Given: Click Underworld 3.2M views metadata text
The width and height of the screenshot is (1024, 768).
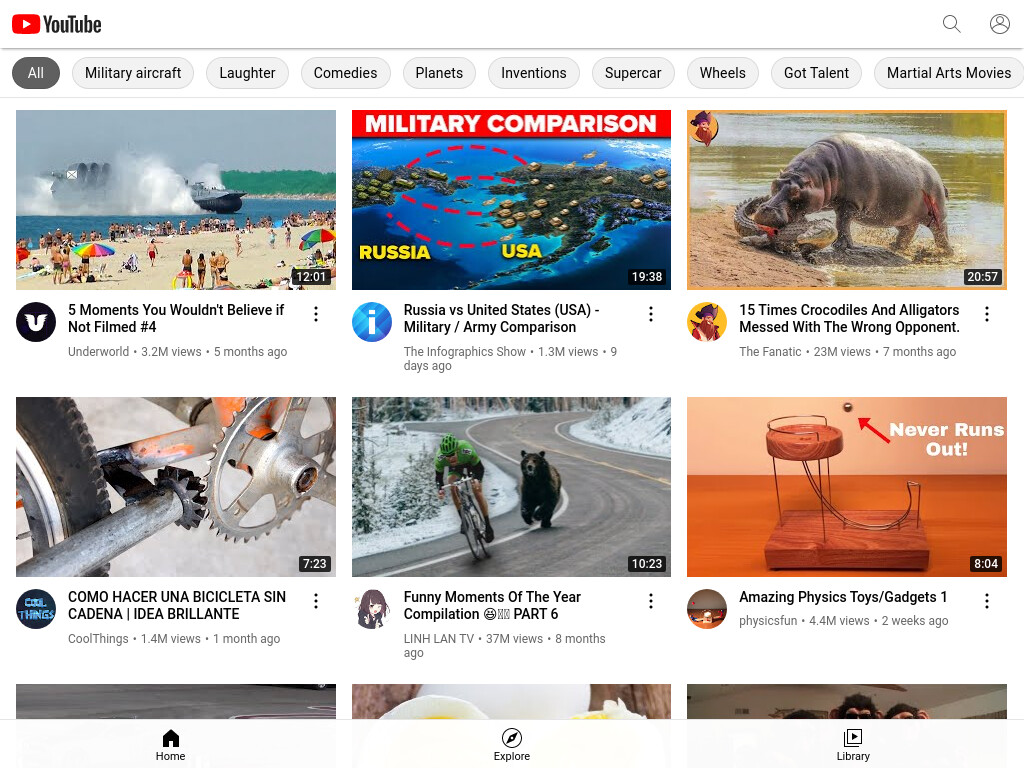Looking at the screenshot, I should pos(178,351).
